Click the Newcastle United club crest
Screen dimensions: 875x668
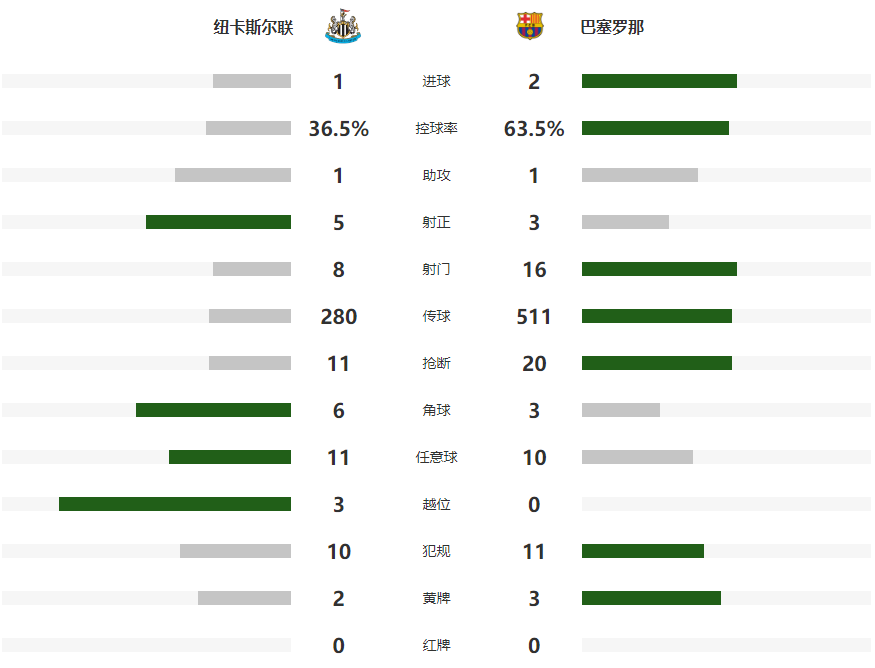tap(342, 27)
